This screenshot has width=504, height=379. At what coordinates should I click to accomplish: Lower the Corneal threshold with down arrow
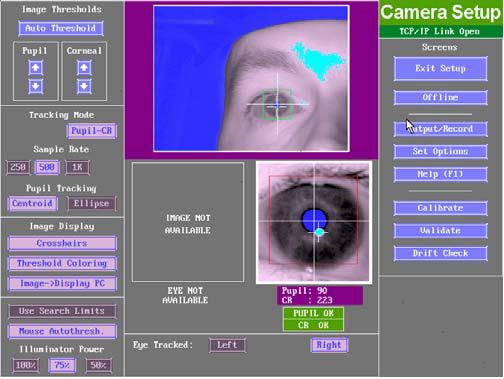click(x=84, y=86)
